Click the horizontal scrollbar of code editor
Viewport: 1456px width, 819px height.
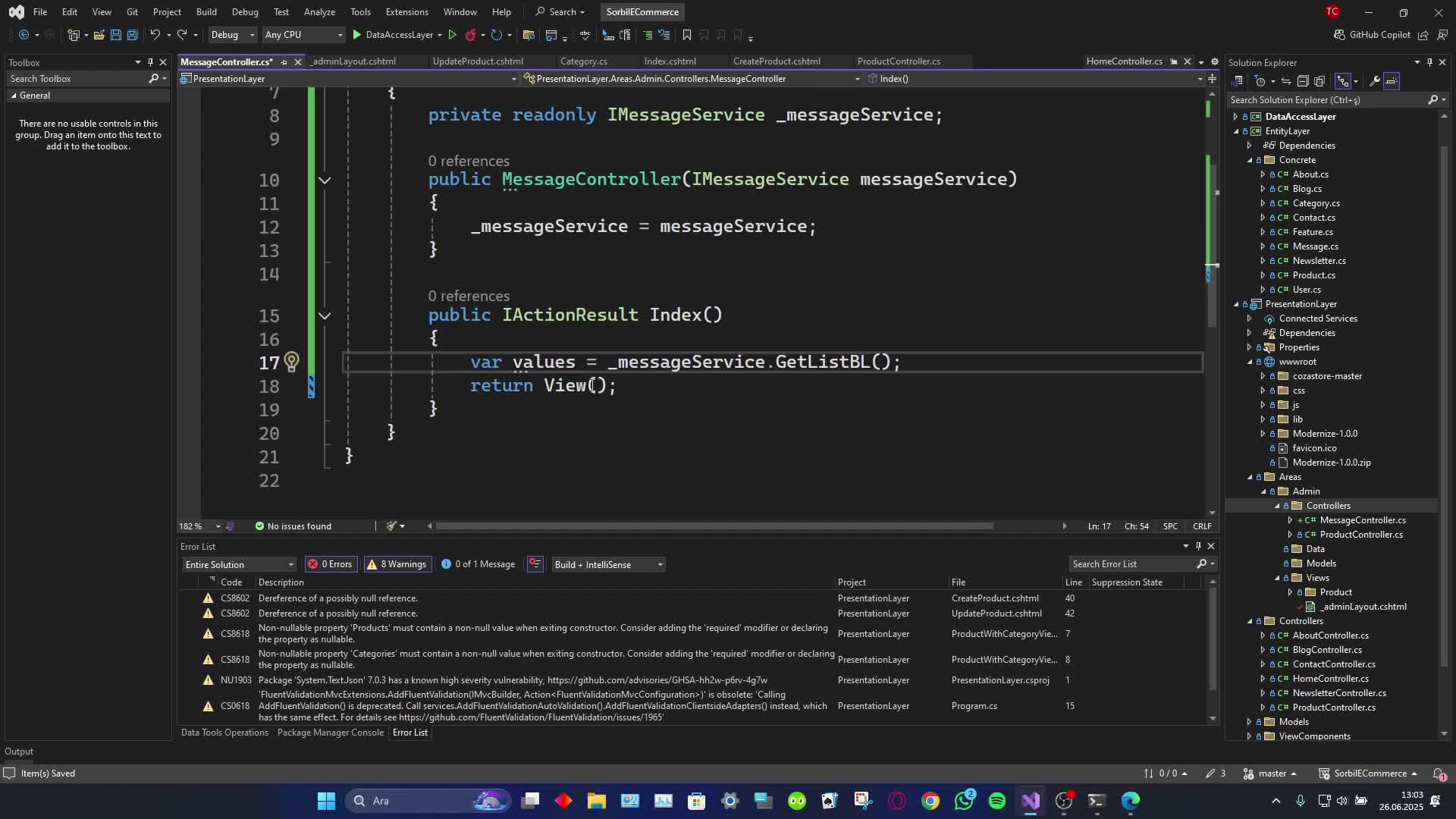(714, 526)
